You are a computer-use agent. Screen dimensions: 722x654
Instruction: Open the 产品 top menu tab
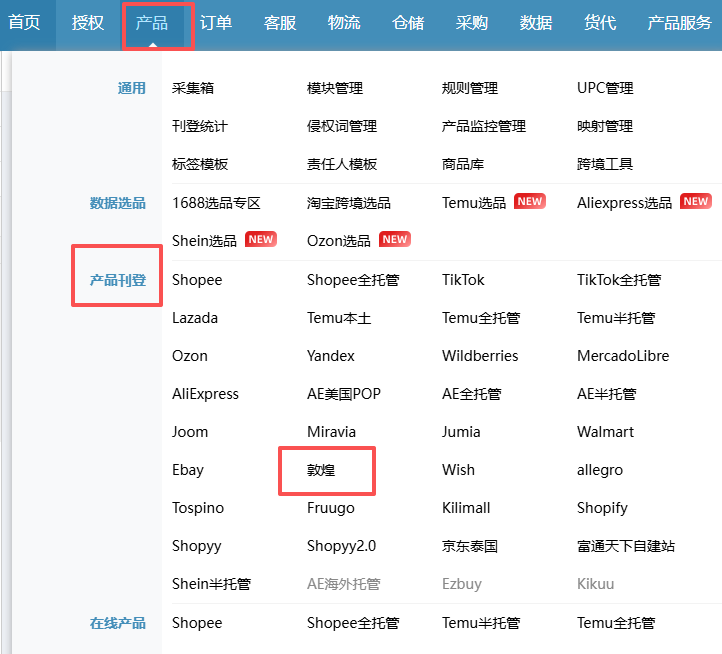tap(152, 22)
